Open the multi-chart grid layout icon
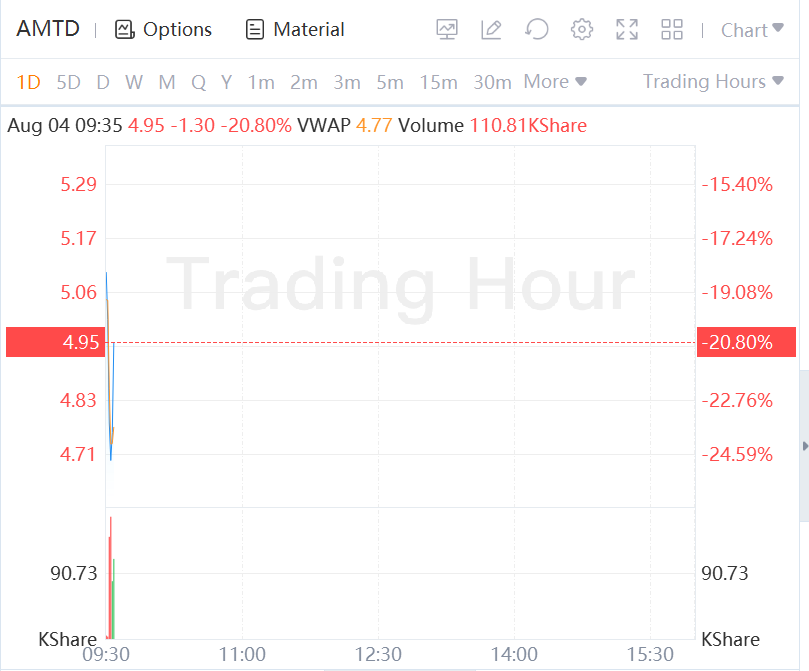Screen dimensions: 809x671 [x=672, y=30]
